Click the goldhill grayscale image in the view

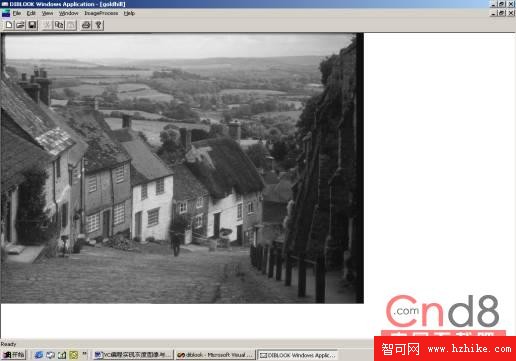[182, 168]
